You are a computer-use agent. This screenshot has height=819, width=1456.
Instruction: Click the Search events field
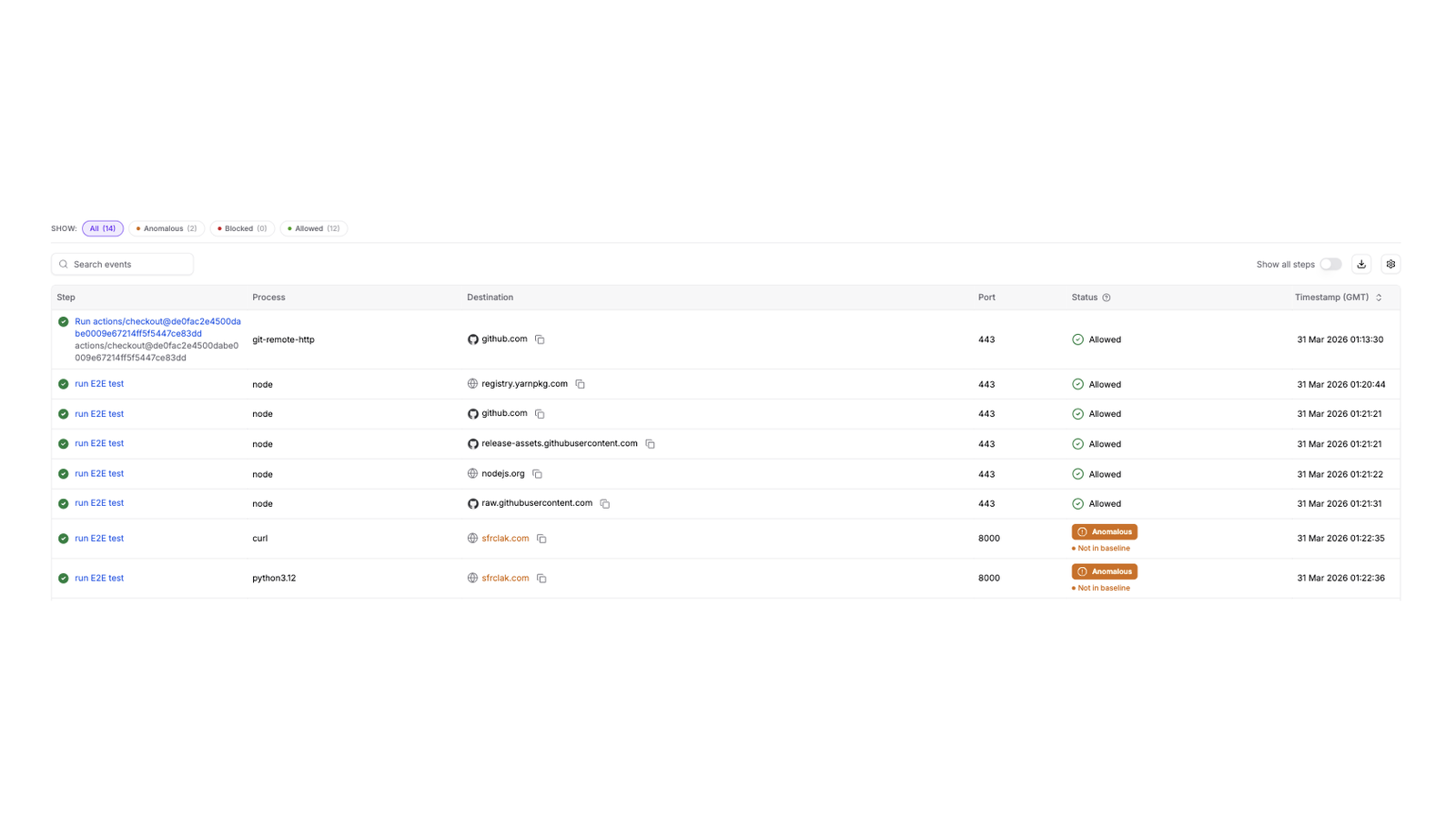point(122,264)
